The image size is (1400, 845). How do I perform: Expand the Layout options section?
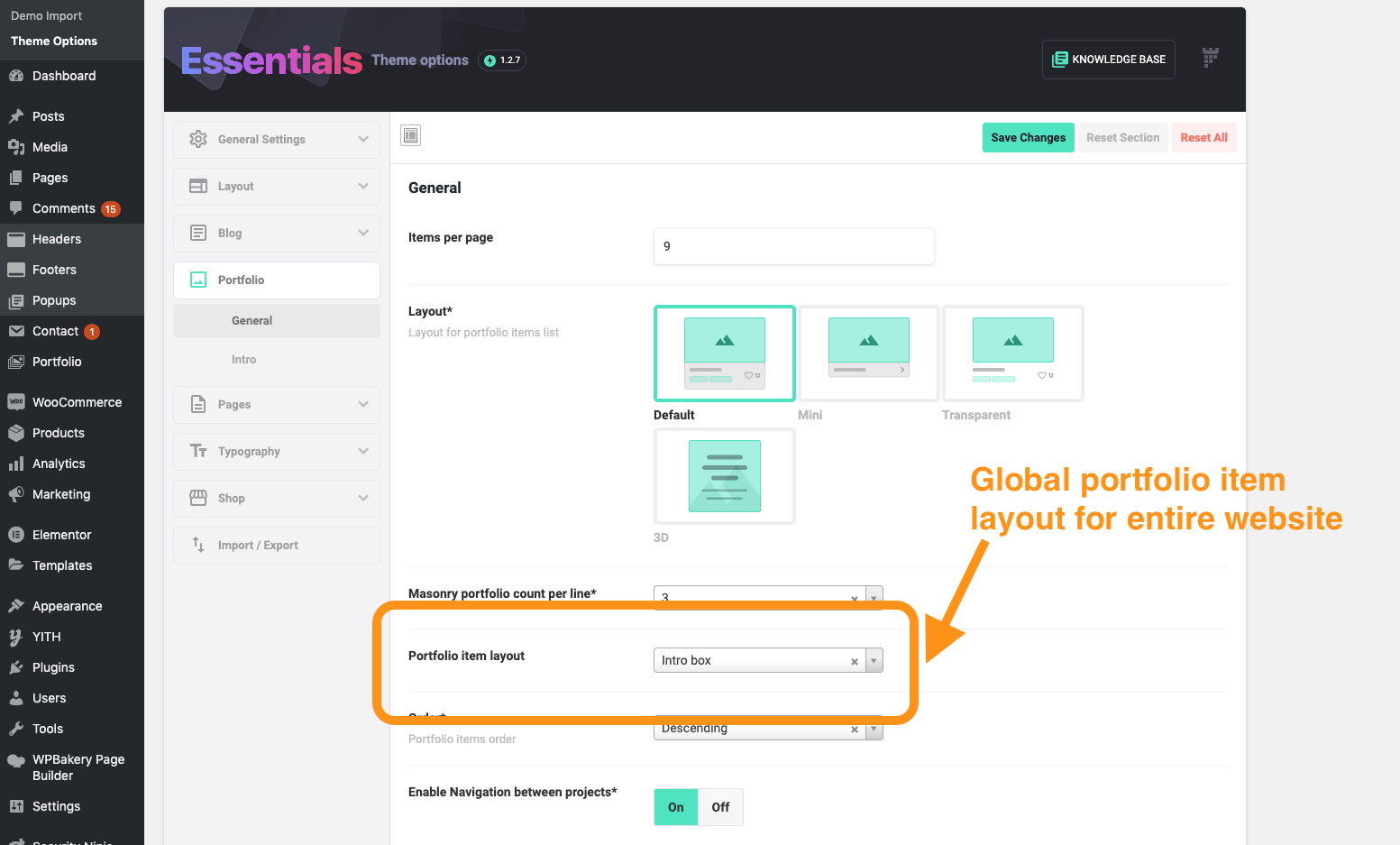click(x=277, y=186)
